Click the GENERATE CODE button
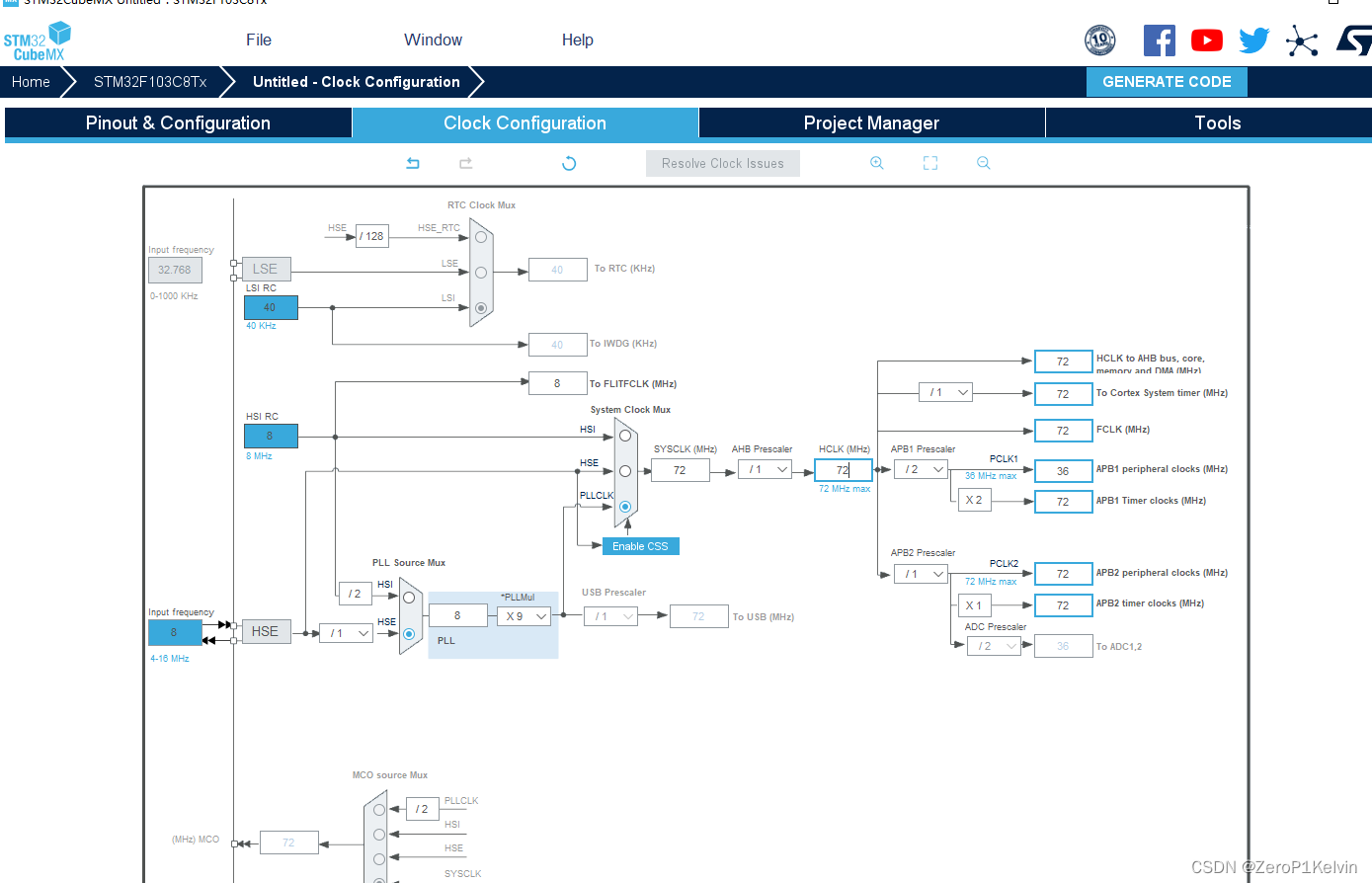 click(1168, 82)
